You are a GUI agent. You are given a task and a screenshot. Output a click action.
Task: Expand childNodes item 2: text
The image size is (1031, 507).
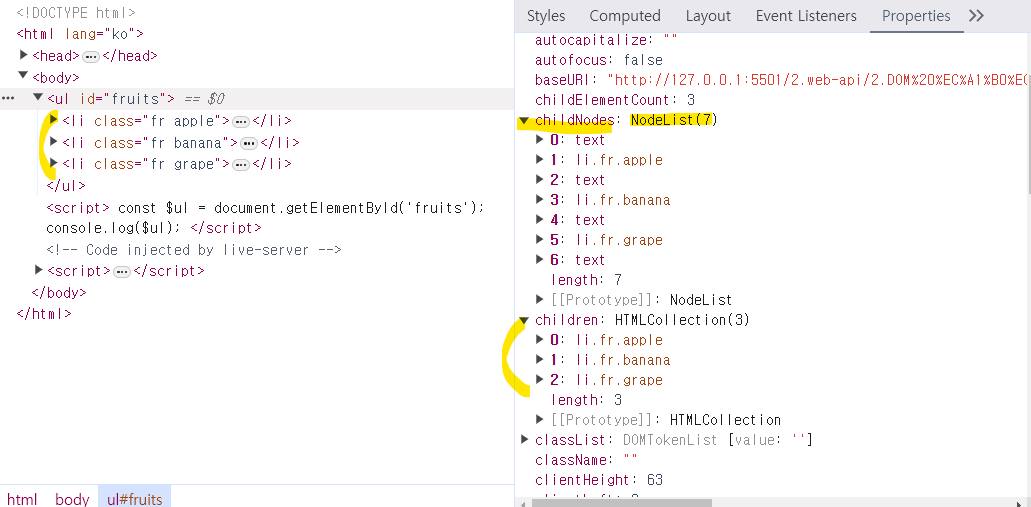(540, 180)
